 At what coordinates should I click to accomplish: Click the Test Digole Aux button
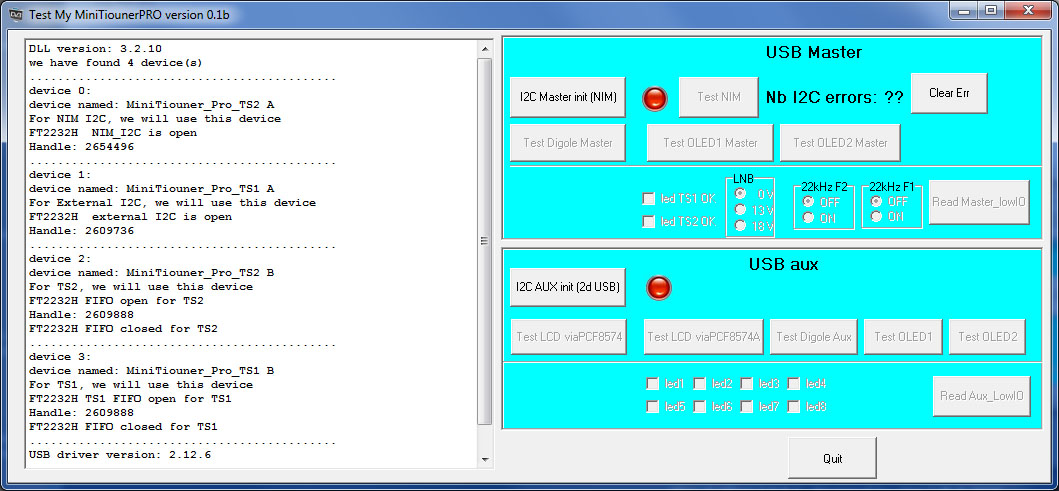click(815, 337)
